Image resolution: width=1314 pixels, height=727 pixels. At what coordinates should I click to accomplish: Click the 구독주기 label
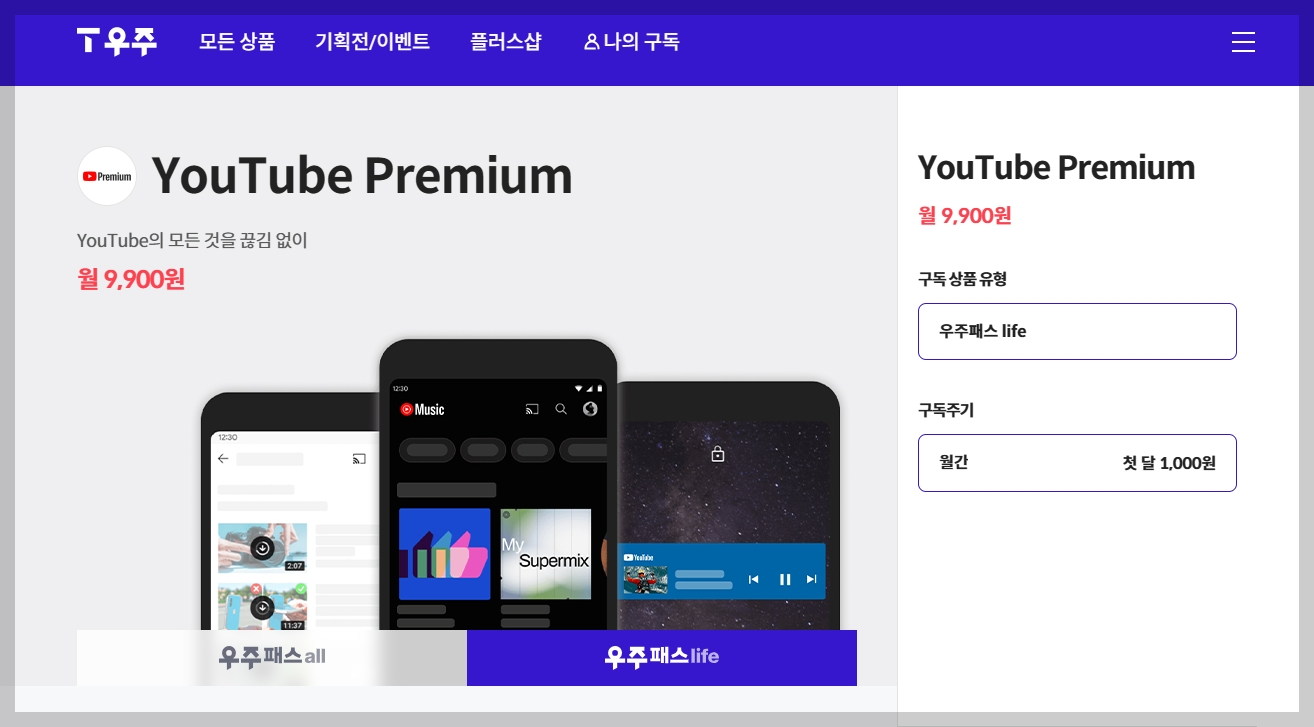(946, 410)
